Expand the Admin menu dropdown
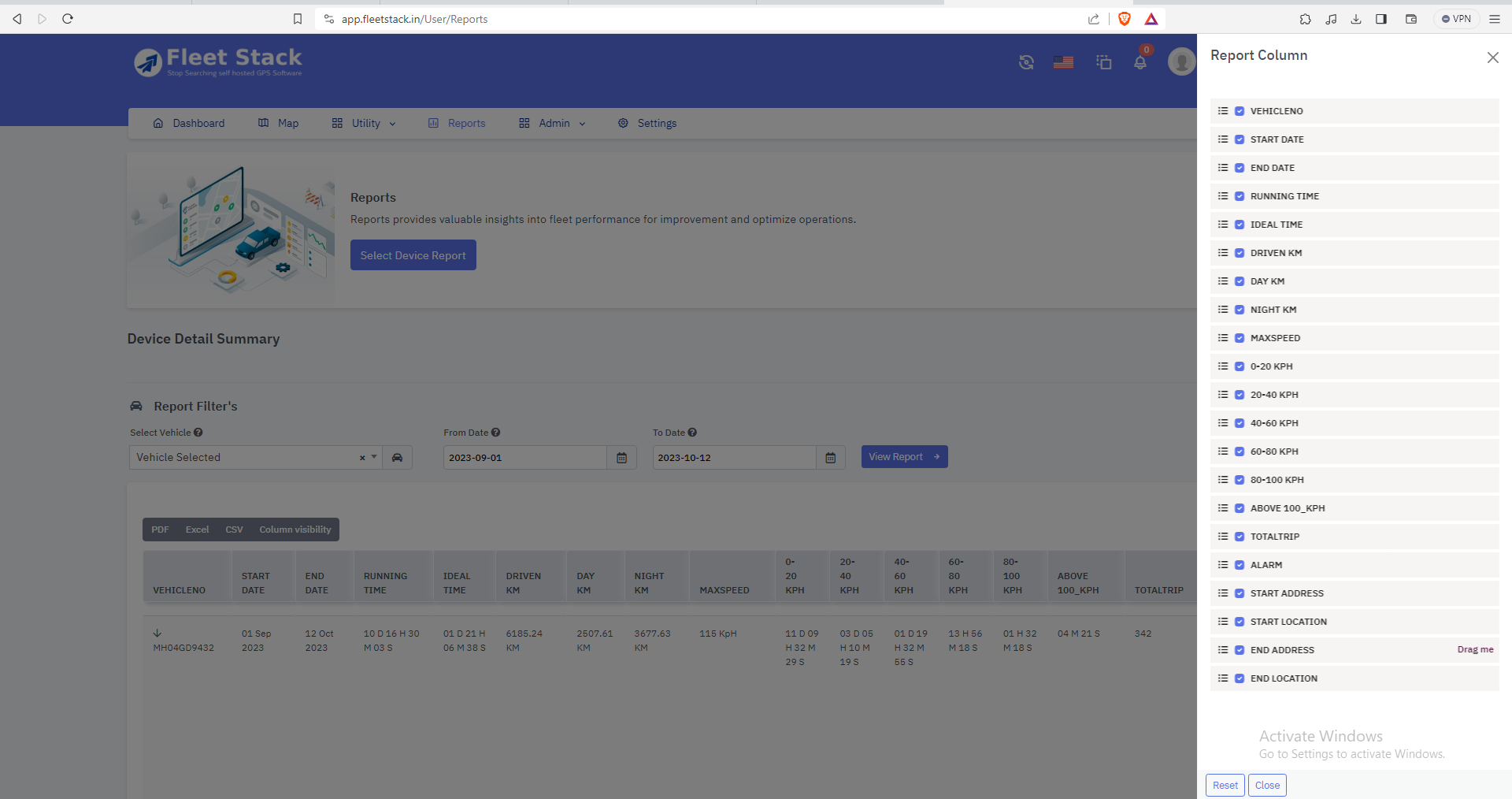1512x799 pixels. 553,124
